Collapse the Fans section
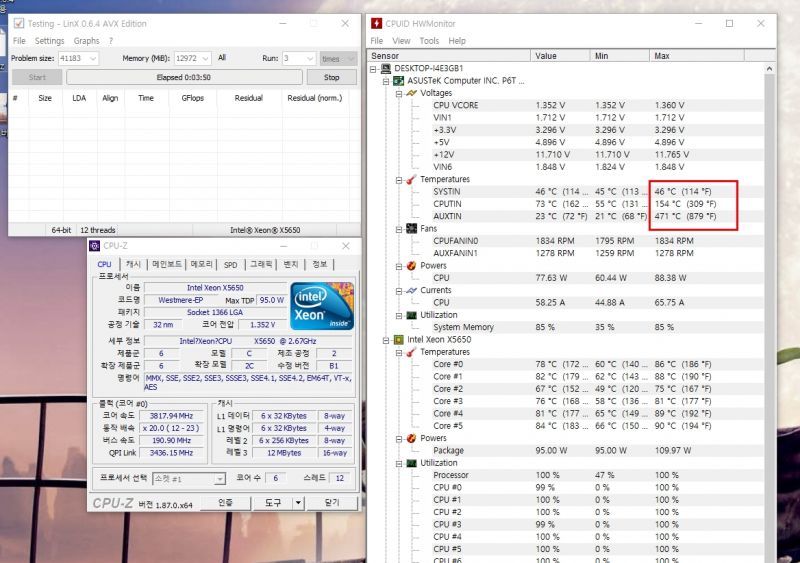This screenshot has height=563, width=800. click(399, 229)
